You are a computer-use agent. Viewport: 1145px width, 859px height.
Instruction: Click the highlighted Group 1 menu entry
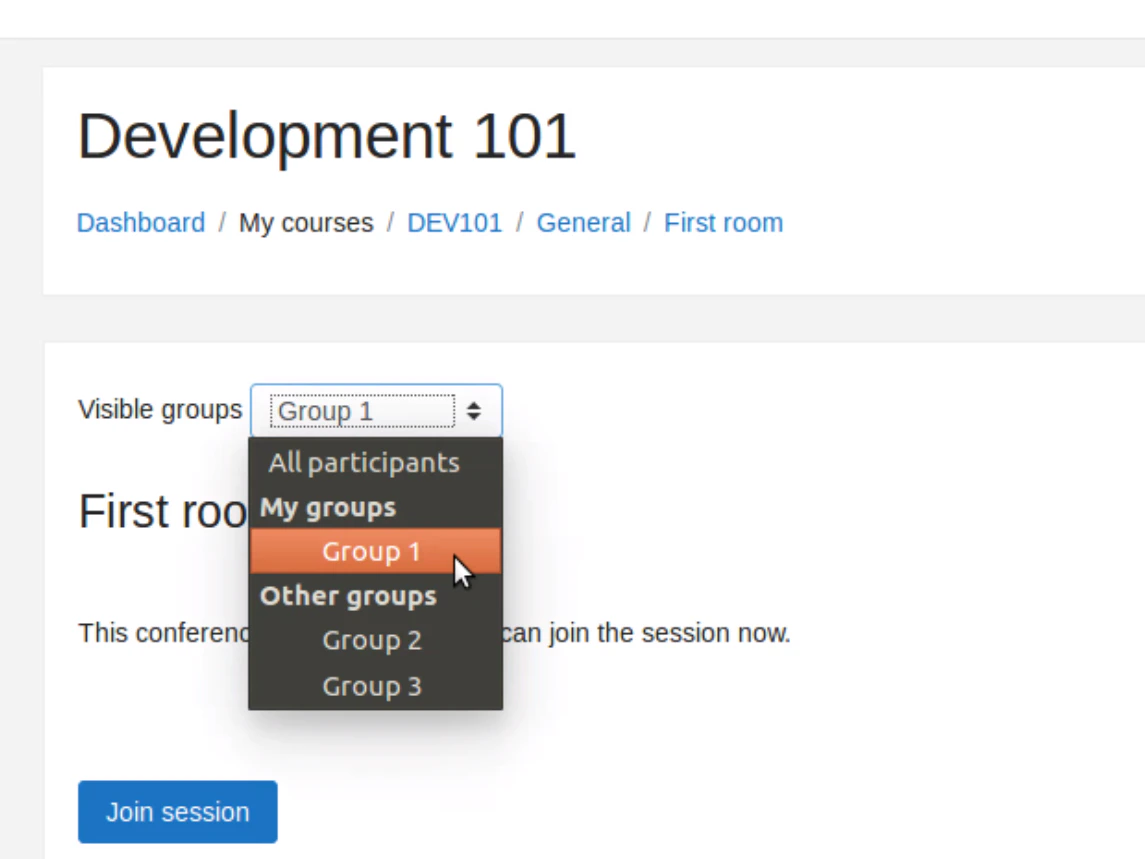370,551
